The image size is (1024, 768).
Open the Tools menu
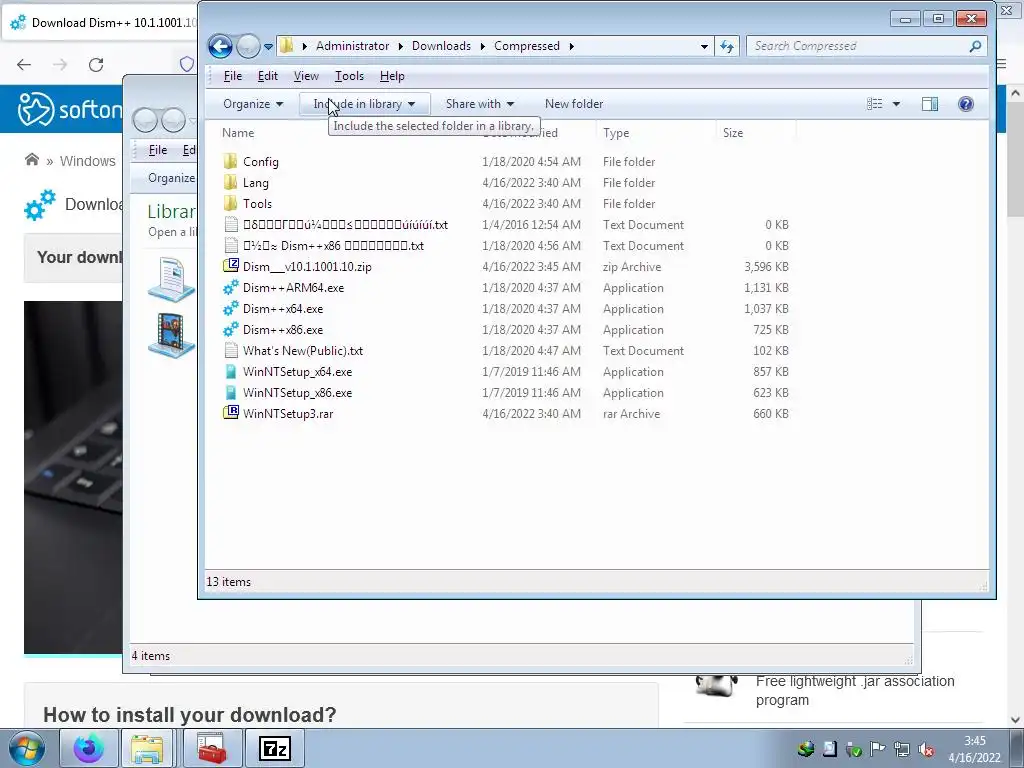[349, 76]
